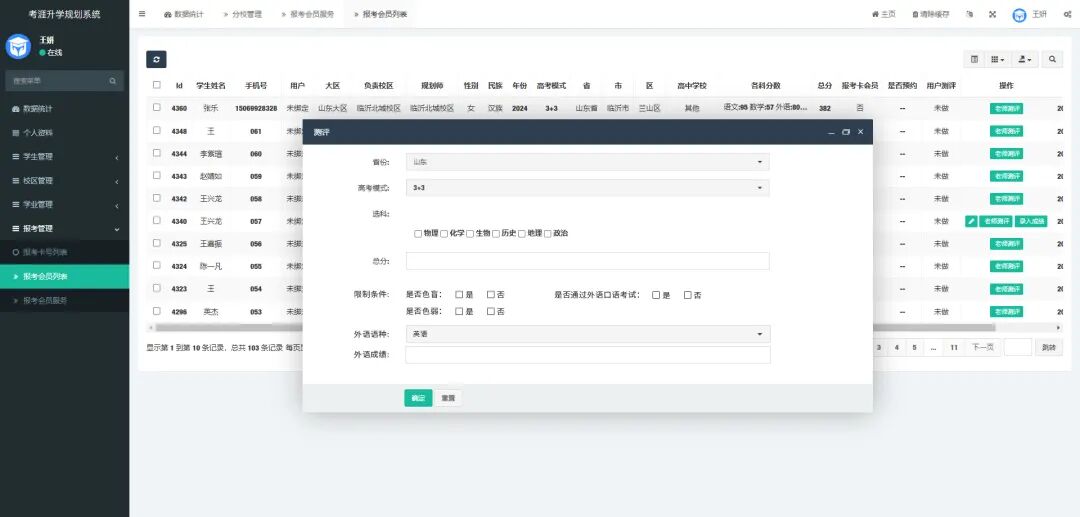Open sidebar item 报考会员服务
The image size is (1080, 517).
pos(65,301)
